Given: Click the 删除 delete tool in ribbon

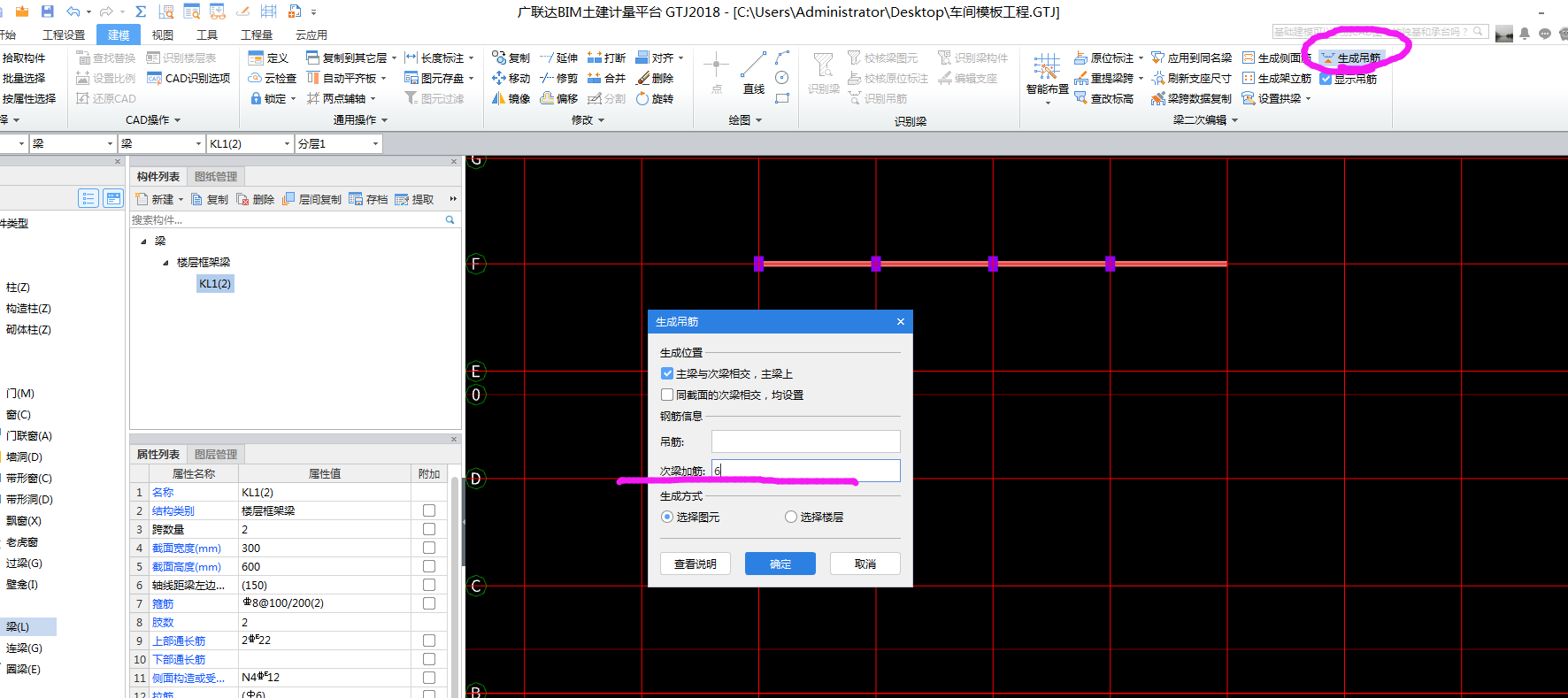Looking at the screenshot, I should (654, 78).
